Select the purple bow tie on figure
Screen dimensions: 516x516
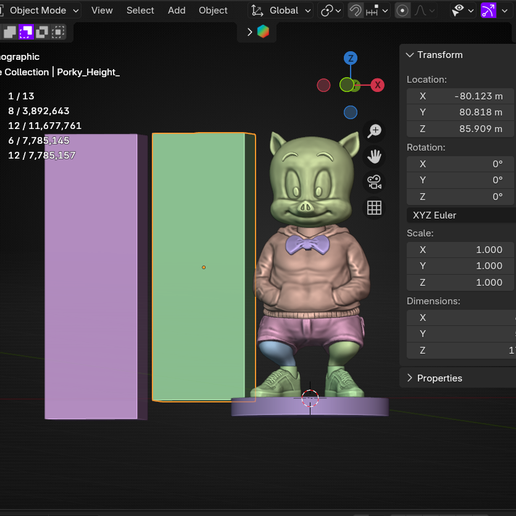click(x=307, y=245)
